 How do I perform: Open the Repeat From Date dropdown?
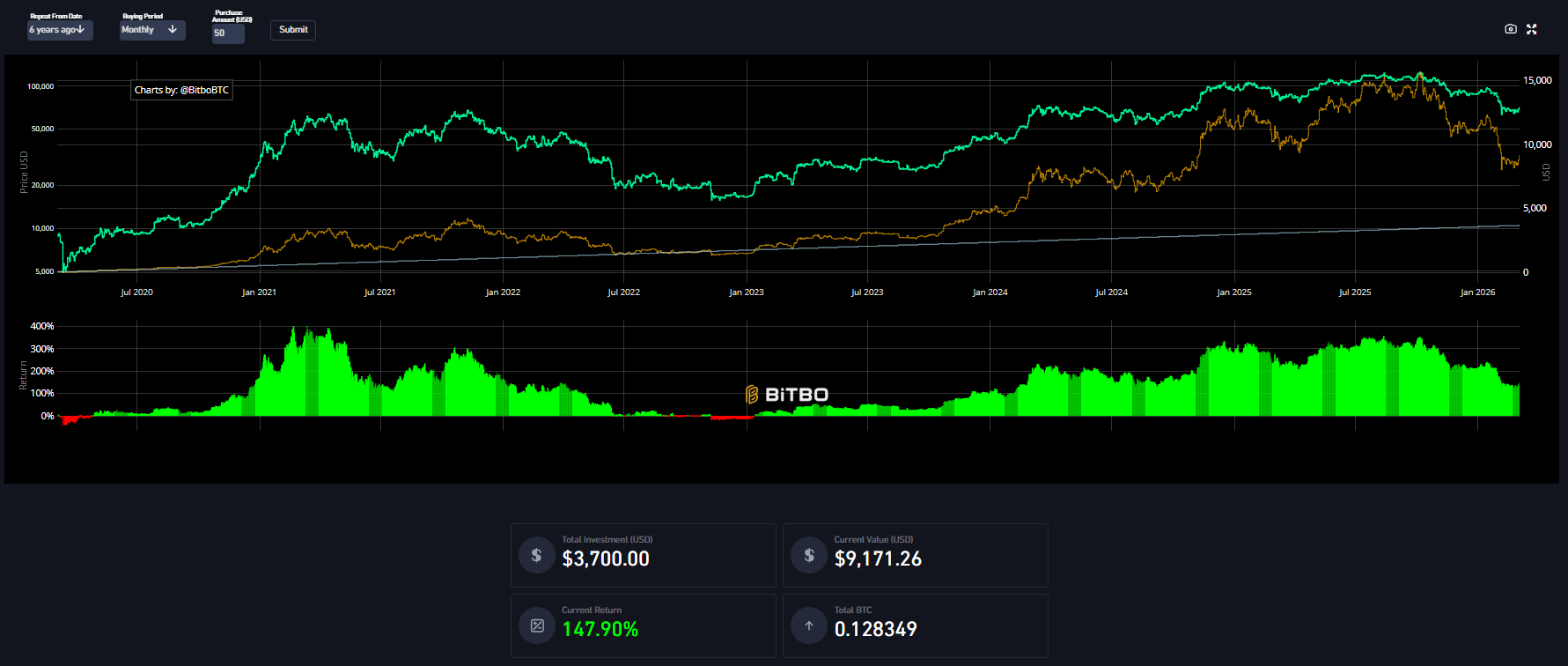point(59,30)
